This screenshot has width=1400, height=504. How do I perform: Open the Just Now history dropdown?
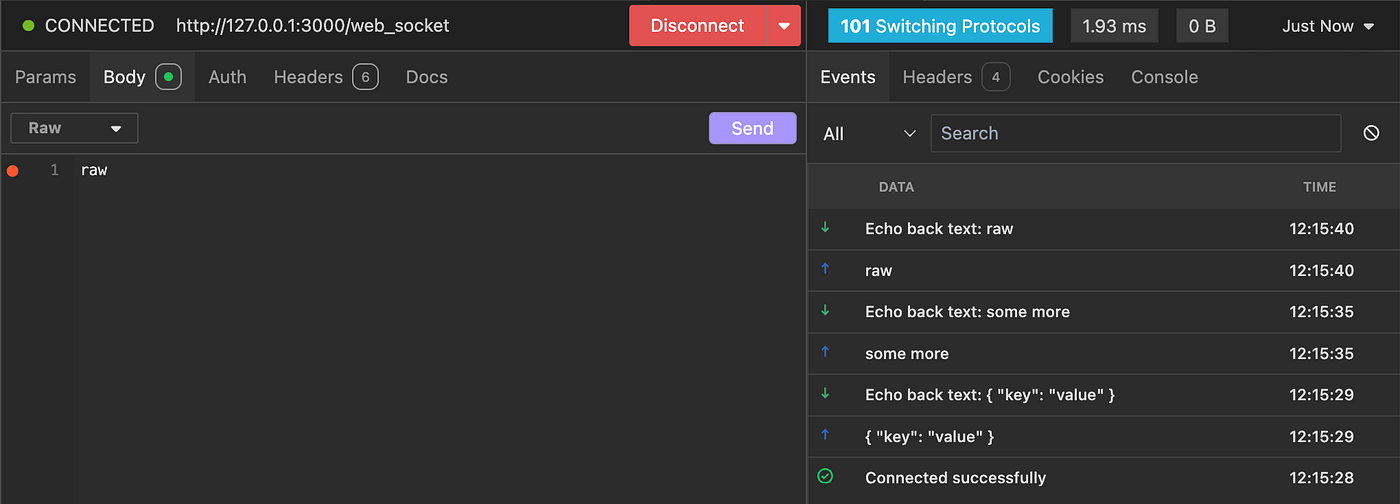pos(1328,26)
